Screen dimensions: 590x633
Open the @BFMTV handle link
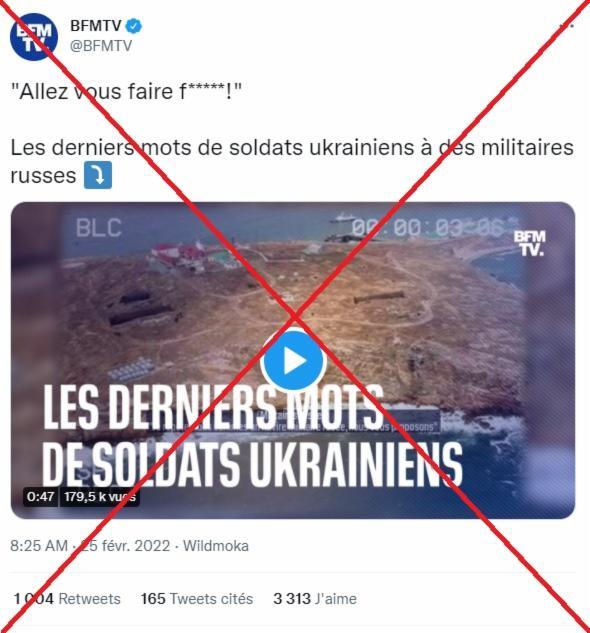(x=101, y=46)
